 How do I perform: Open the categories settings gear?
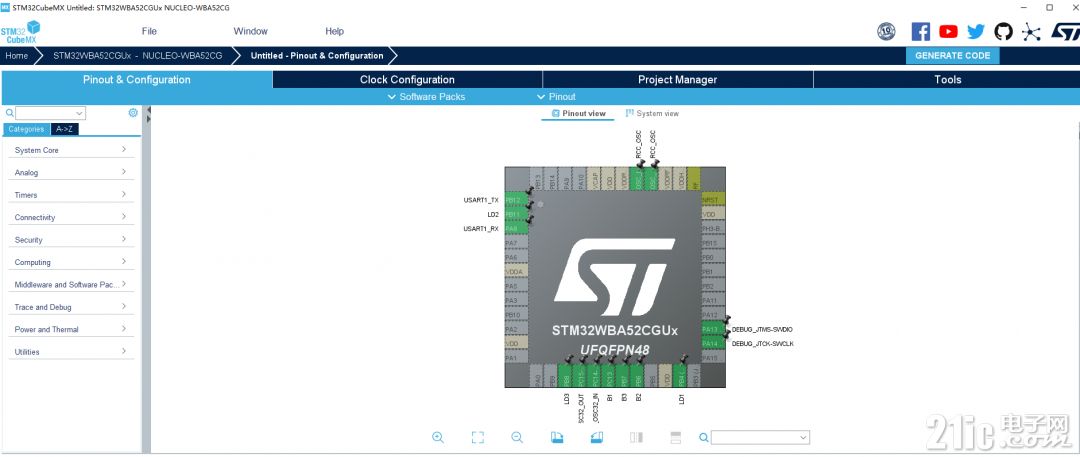tap(133, 113)
